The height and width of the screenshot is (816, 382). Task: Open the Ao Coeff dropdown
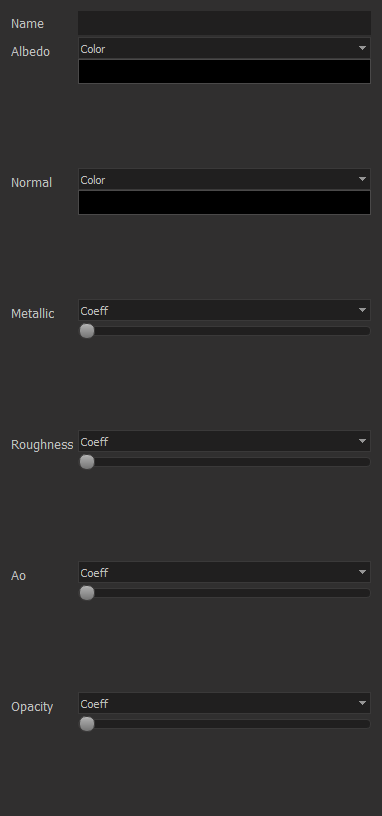[x=224, y=572]
